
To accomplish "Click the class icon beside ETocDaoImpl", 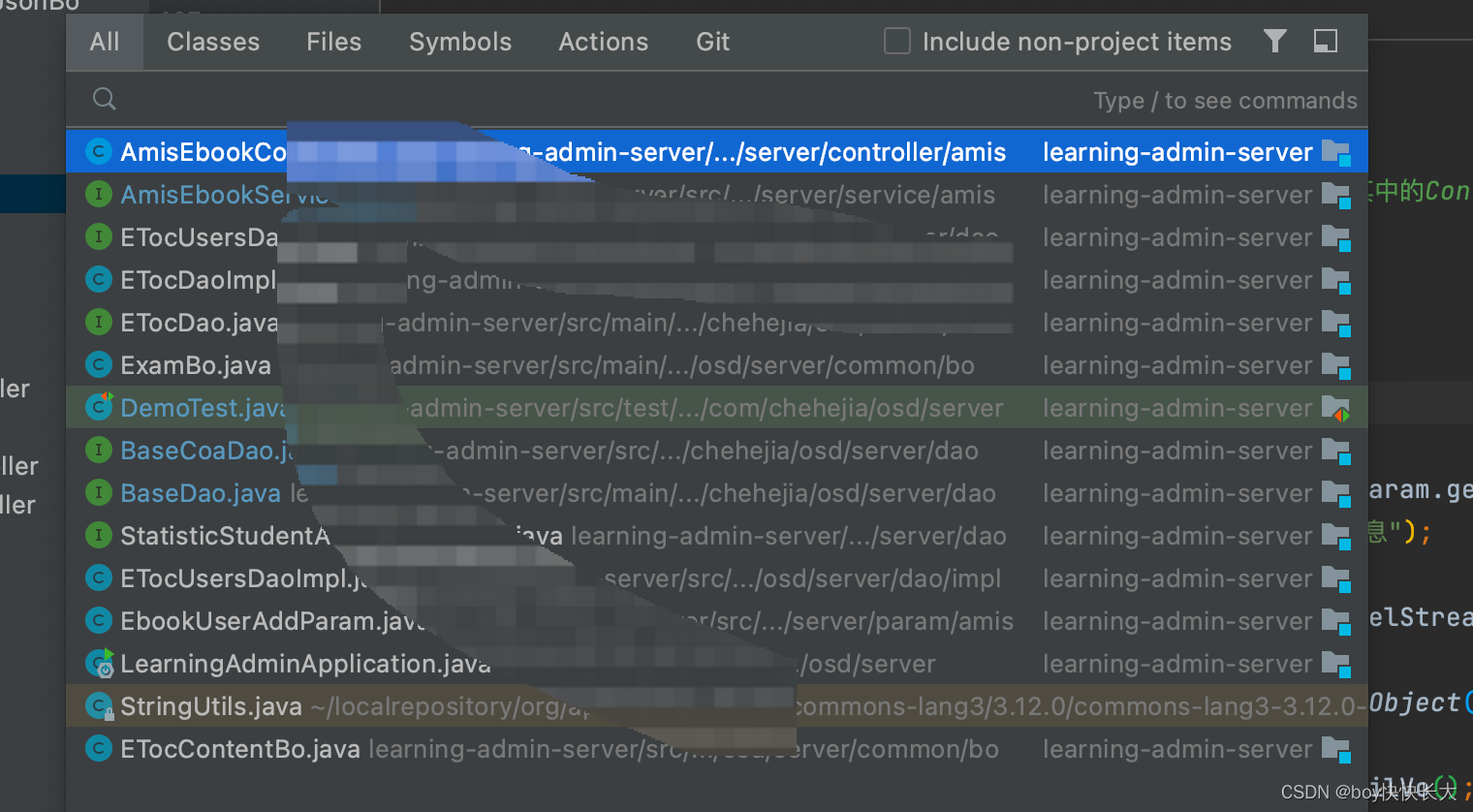I will click(x=98, y=280).
